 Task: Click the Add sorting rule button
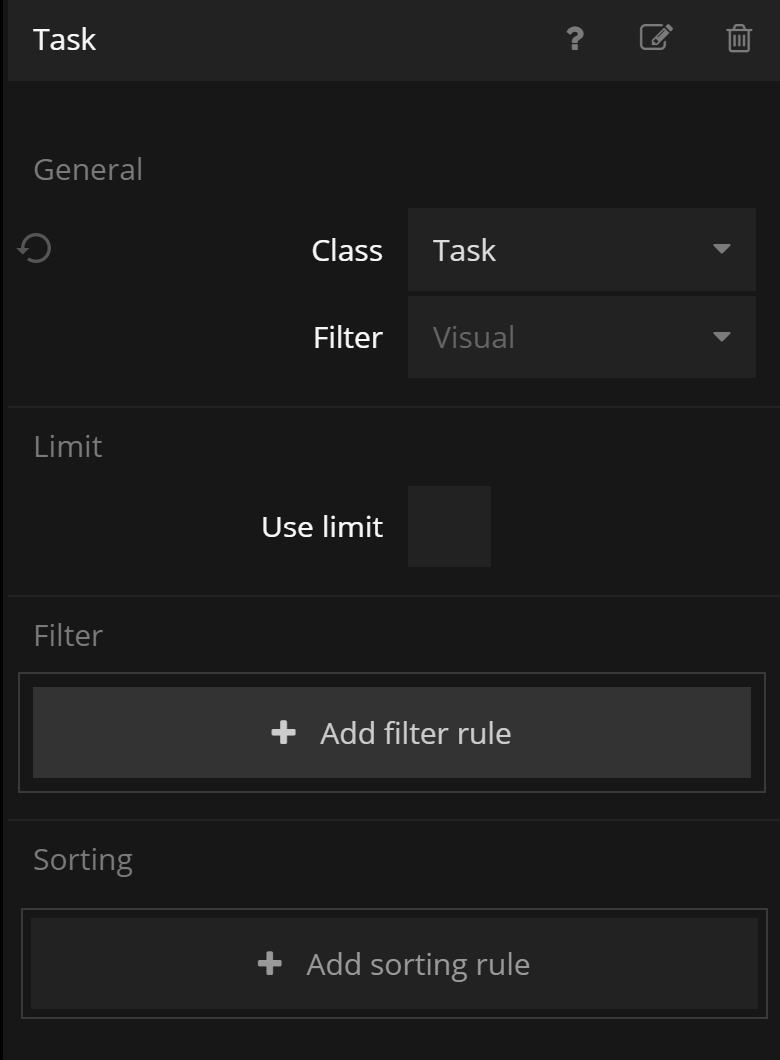(395, 963)
